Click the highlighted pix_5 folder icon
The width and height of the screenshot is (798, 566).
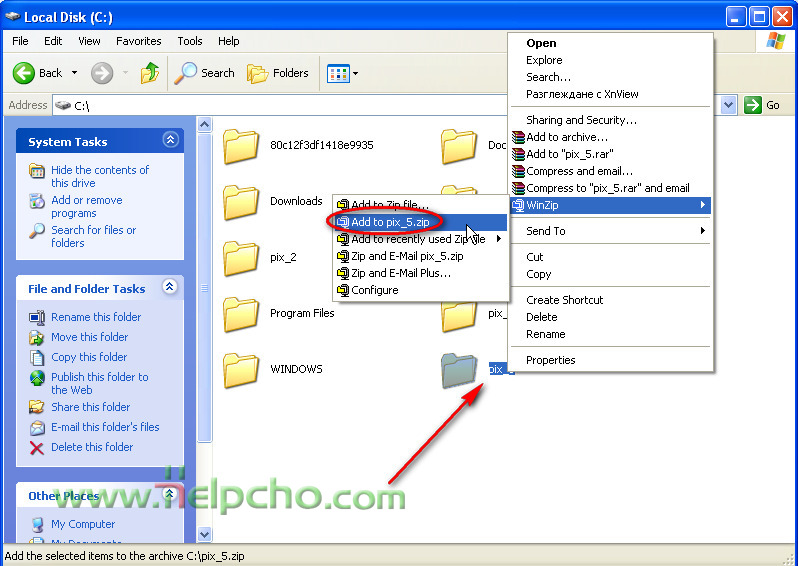459,370
